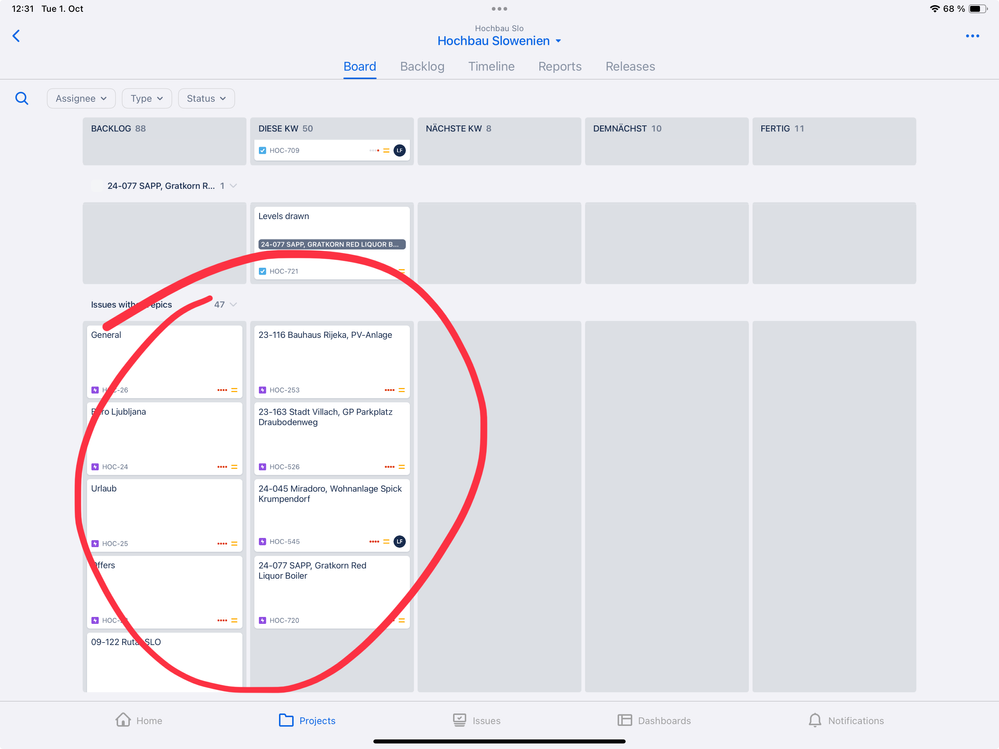999x749 pixels.
Task: Open the board search magnifier icon
Action: pyautogui.click(x=22, y=98)
